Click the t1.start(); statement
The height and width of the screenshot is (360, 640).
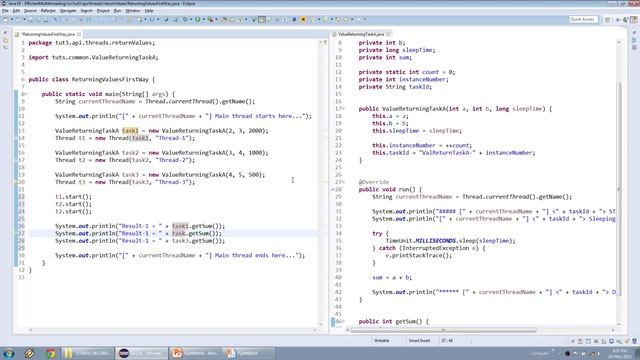pos(73,197)
